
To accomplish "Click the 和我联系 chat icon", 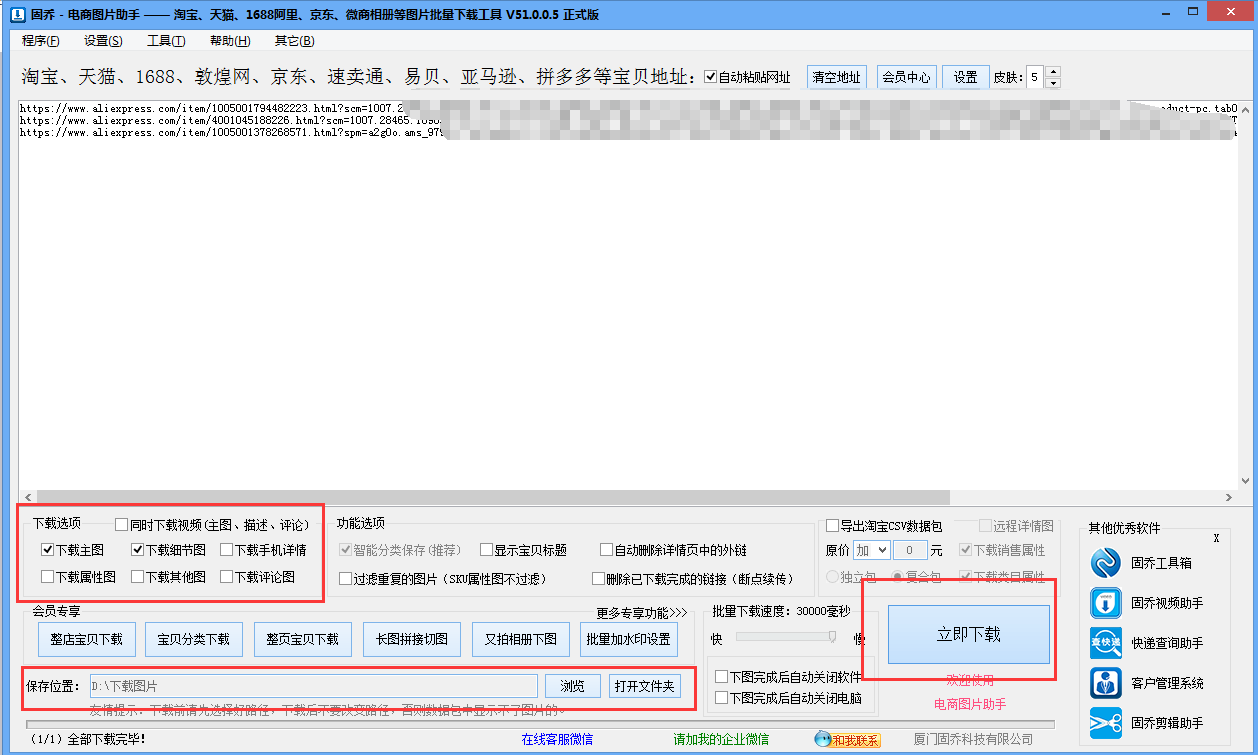I will point(847,740).
